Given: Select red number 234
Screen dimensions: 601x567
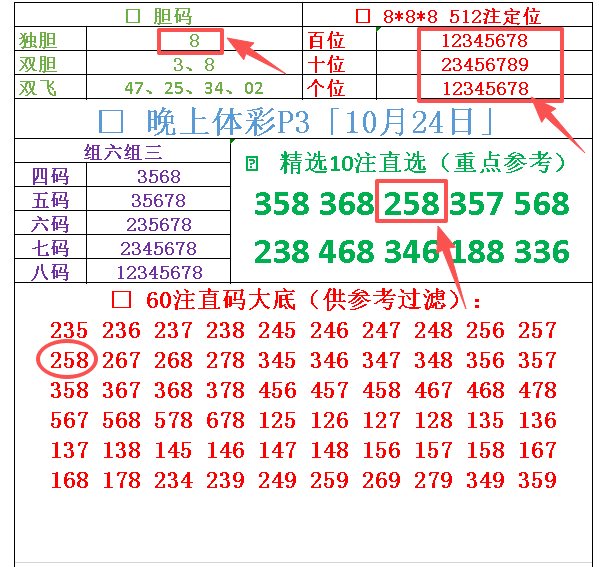Looking at the screenshot, I should pyautogui.click(x=173, y=480).
